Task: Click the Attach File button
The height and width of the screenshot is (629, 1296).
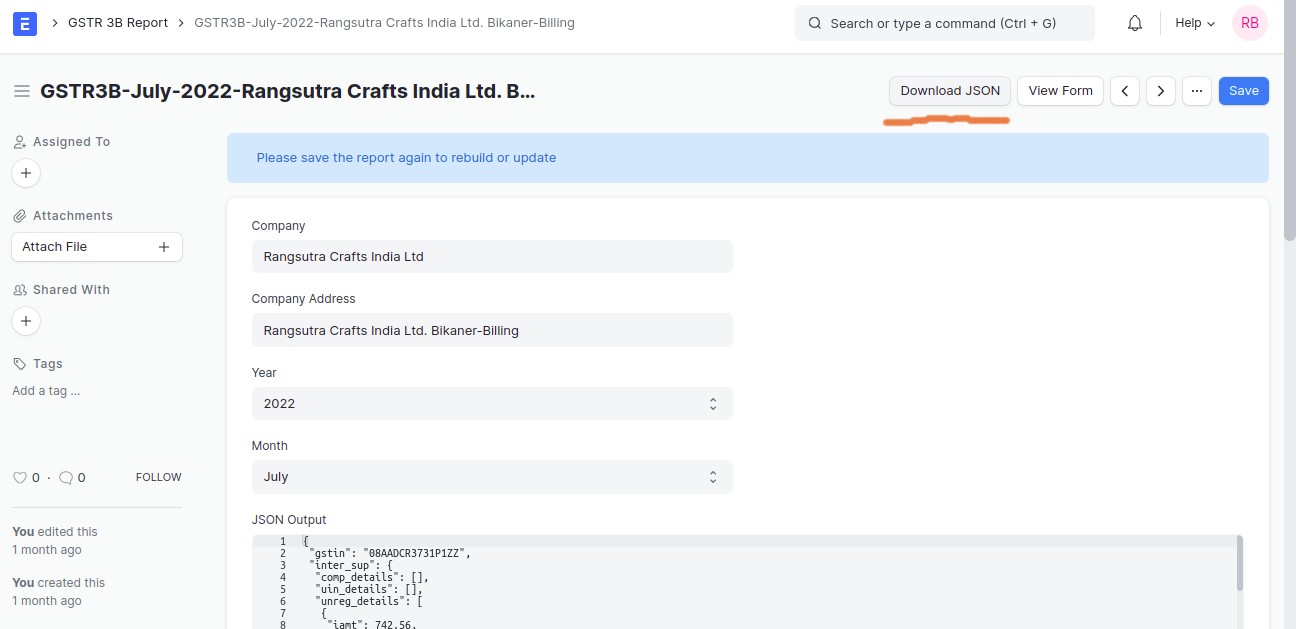Action: (x=97, y=247)
